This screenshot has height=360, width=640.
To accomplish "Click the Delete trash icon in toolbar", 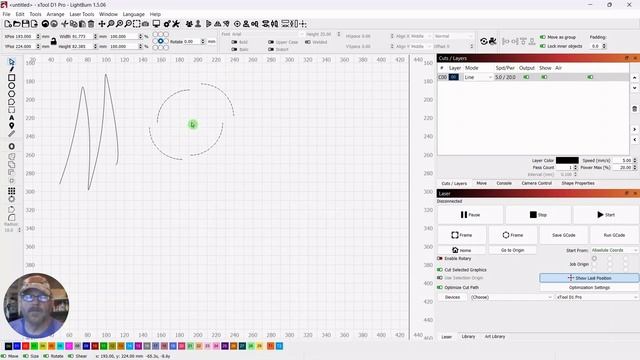I will coord(91,24).
